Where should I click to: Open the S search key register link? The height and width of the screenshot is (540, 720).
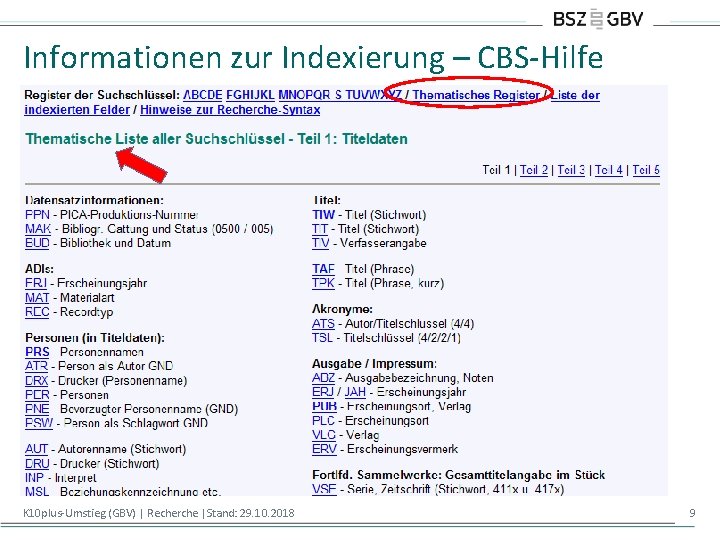338,95
